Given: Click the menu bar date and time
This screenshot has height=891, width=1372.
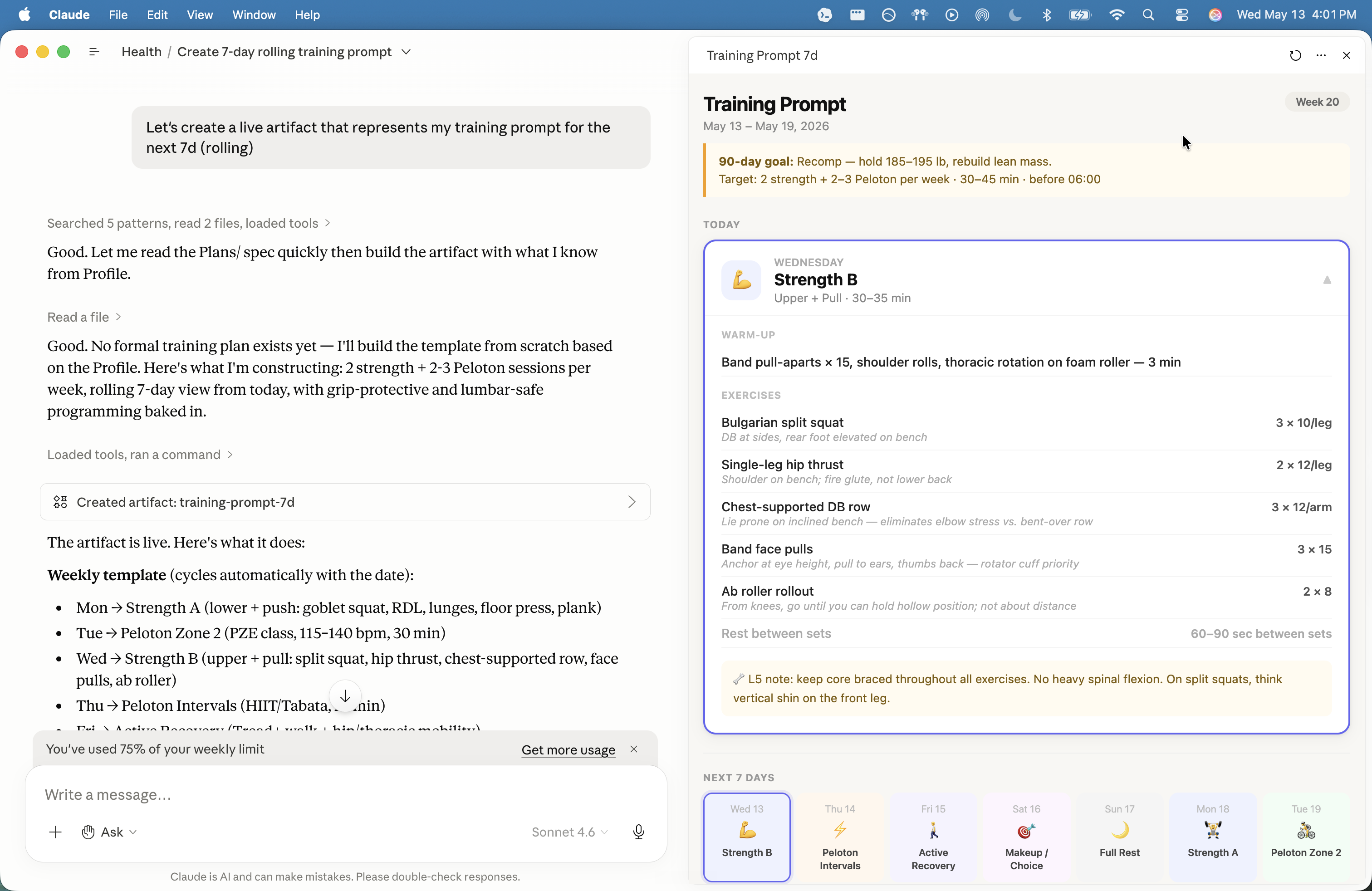Looking at the screenshot, I should (x=1297, y=15).
